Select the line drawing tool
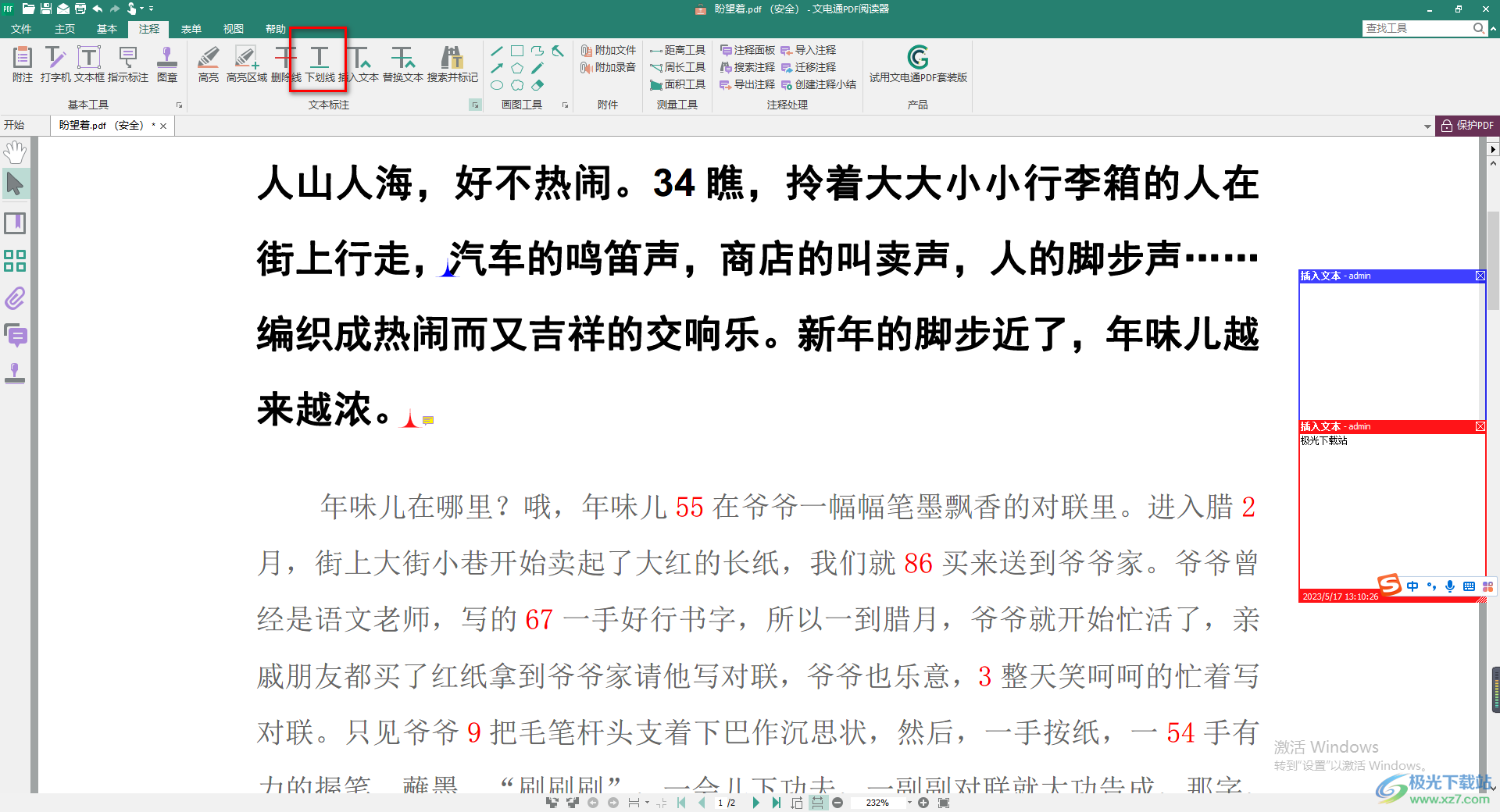The image size is (1500, 812). point(497,51)
